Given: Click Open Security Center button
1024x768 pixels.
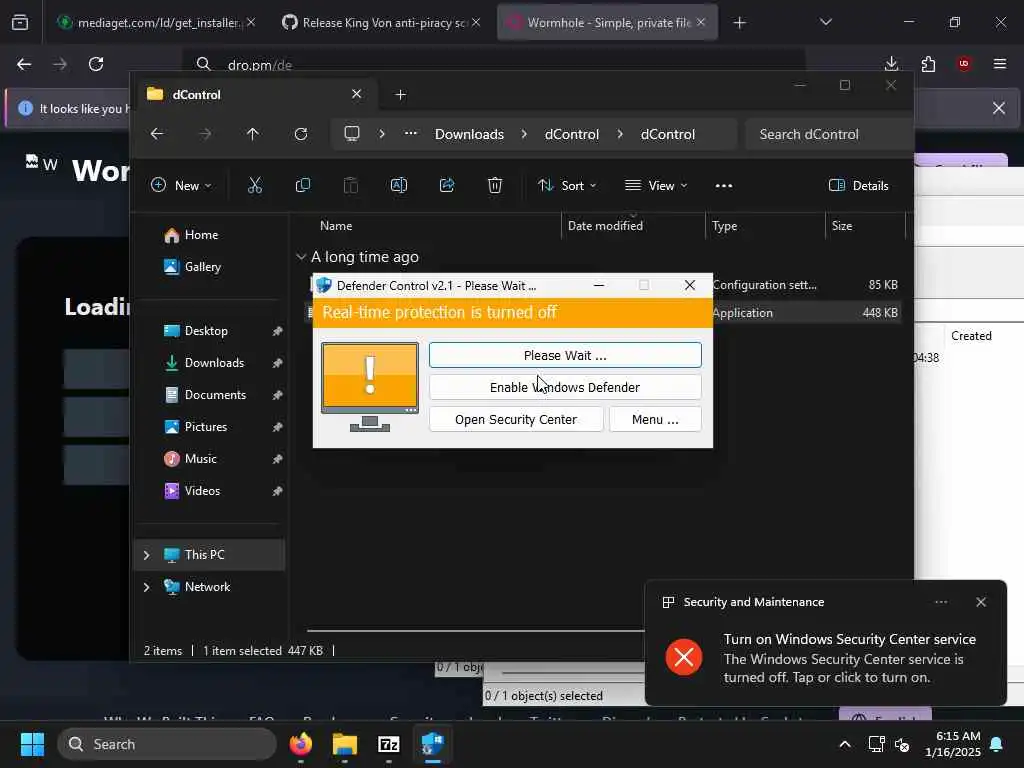Looking at the screenshot, I should (x=516, y=419).
